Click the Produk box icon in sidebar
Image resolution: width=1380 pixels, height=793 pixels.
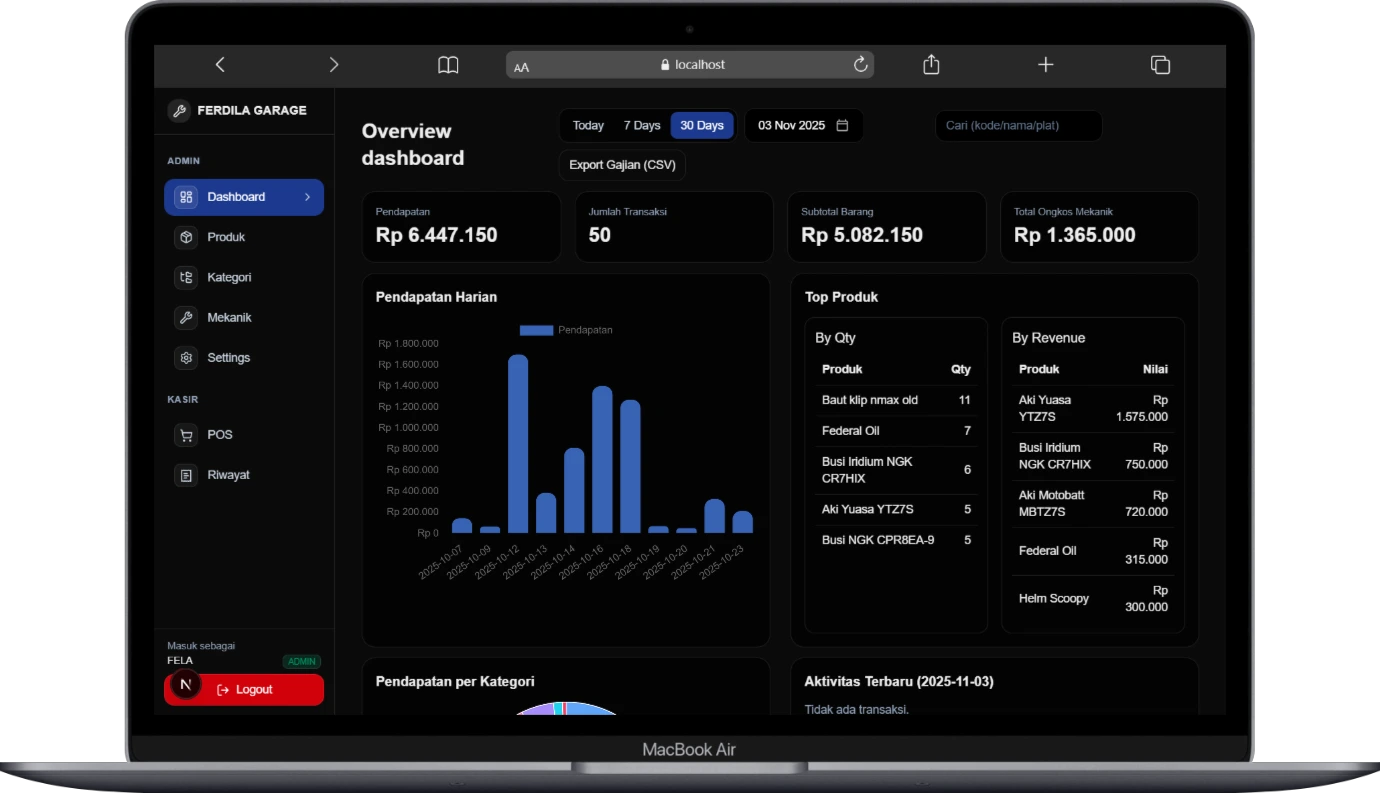186,237
